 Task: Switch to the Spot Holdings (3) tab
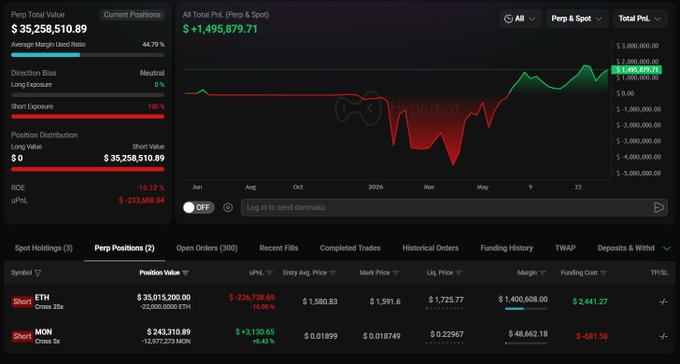coord(44,248)
